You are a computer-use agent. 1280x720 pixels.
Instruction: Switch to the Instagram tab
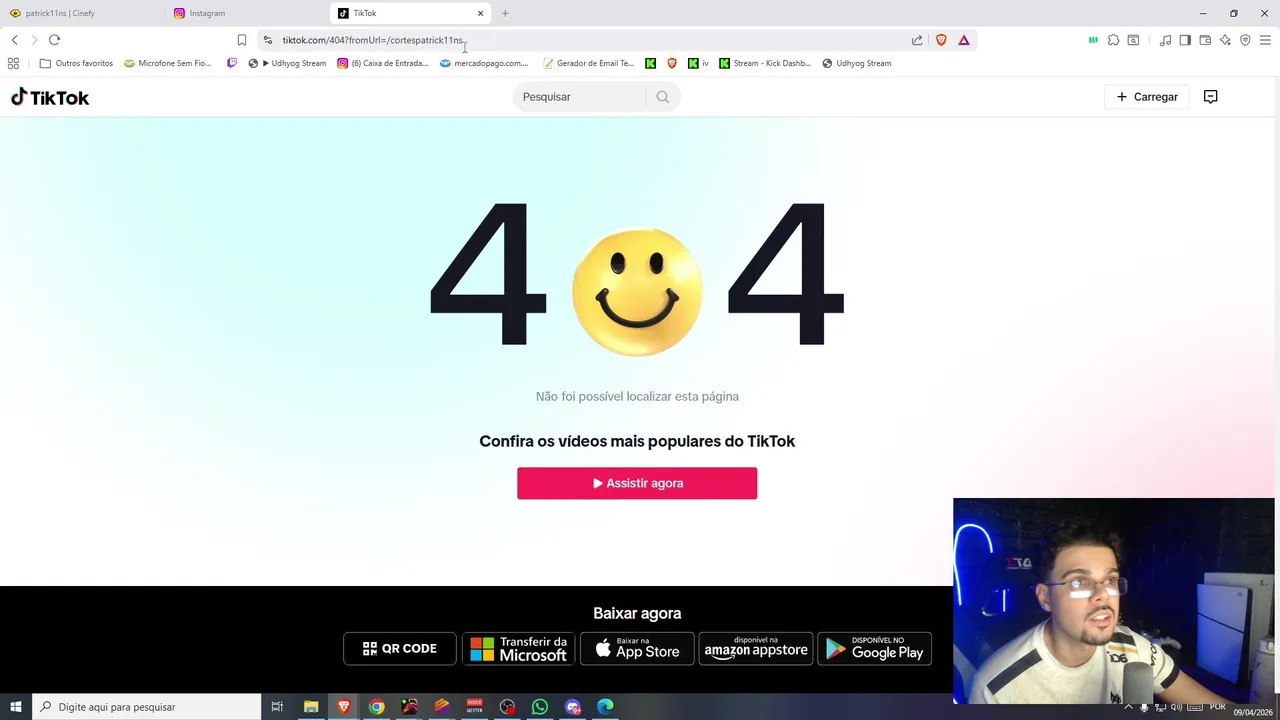tap(247, 13)
